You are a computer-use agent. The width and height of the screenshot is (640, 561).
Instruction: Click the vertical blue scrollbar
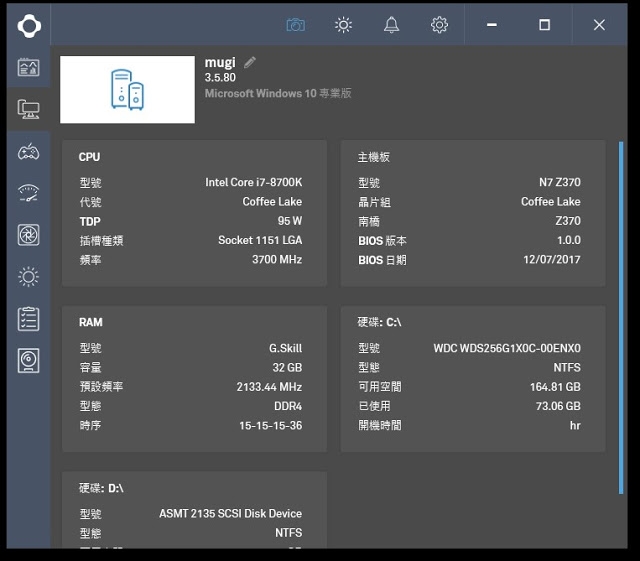point(621,318)
